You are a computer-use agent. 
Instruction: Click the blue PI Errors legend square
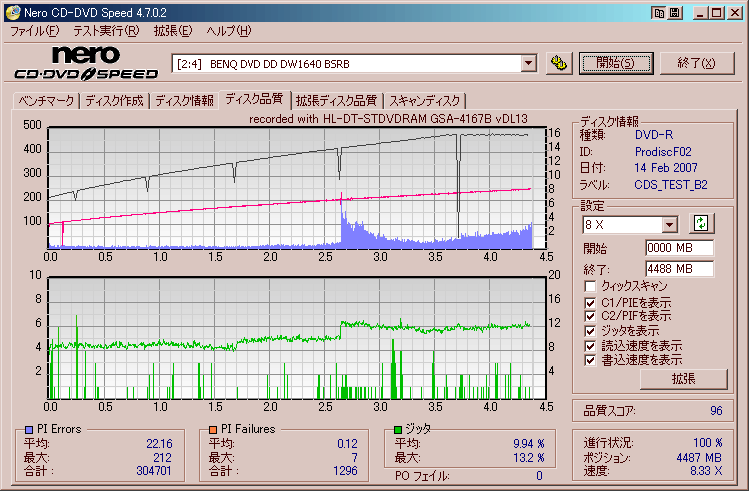[29, 429]
